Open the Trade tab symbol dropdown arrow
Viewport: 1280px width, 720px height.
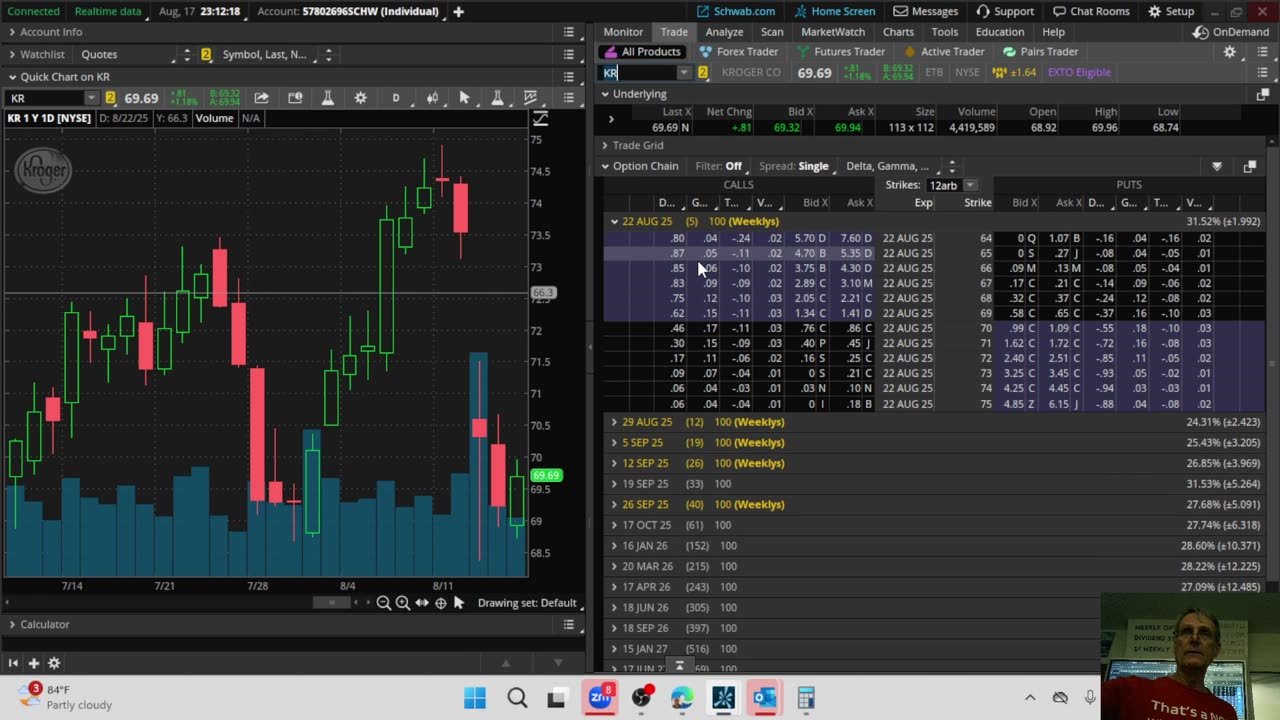(x=683, y=73)
